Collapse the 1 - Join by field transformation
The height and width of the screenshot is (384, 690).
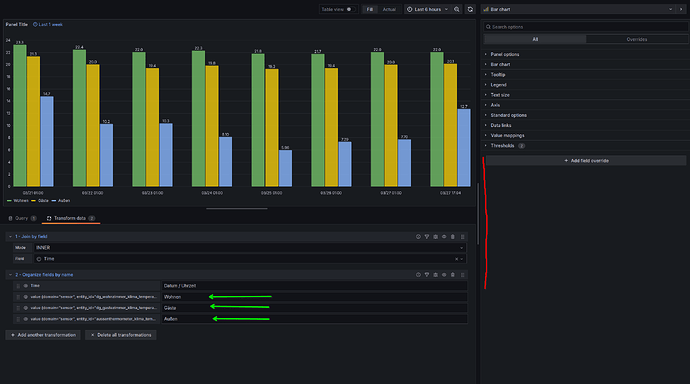pos(11,237)
